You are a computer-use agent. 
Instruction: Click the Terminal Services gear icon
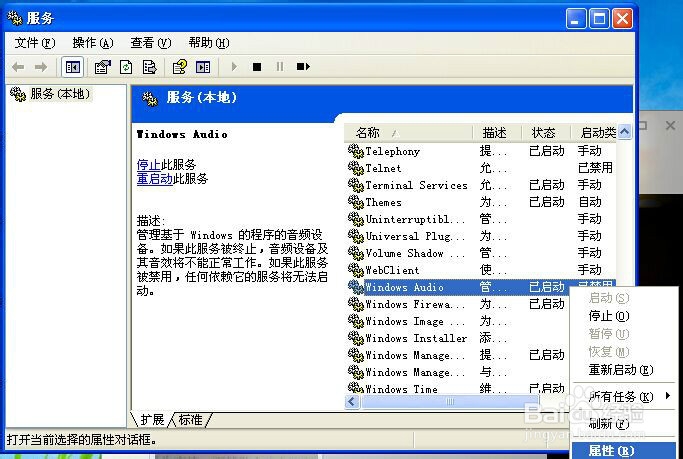point(356,185)
